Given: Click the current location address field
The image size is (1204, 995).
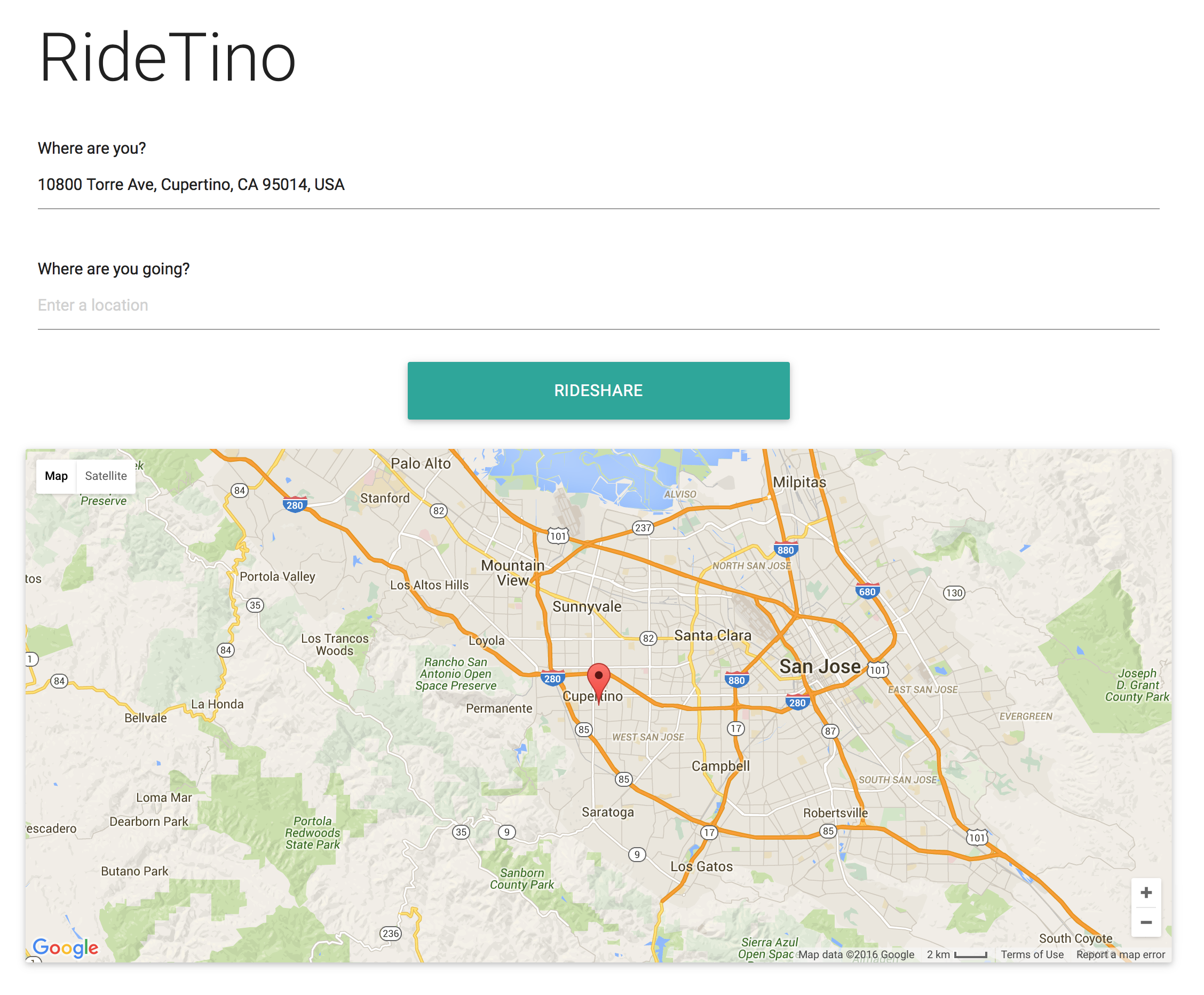Looking at the screenshot, I should (x=598, y=185).
